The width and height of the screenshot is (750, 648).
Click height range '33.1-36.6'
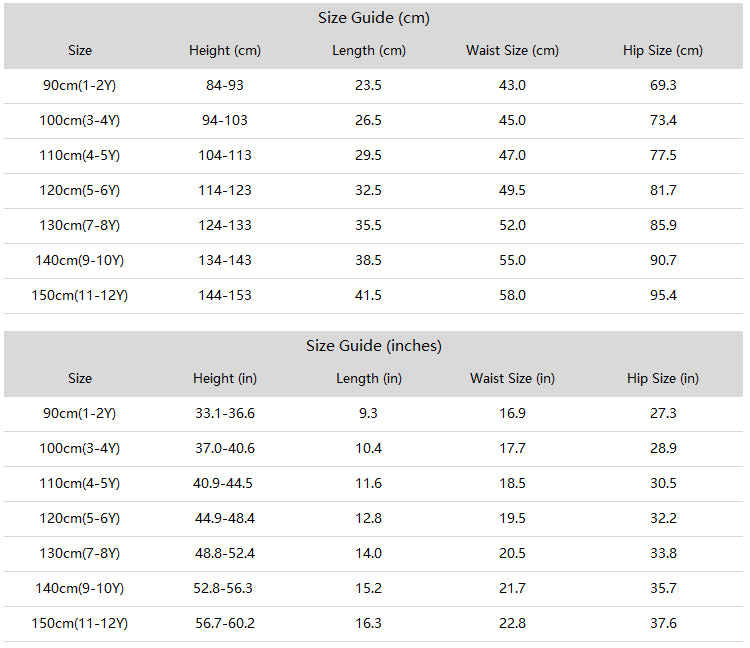(225, 413)
